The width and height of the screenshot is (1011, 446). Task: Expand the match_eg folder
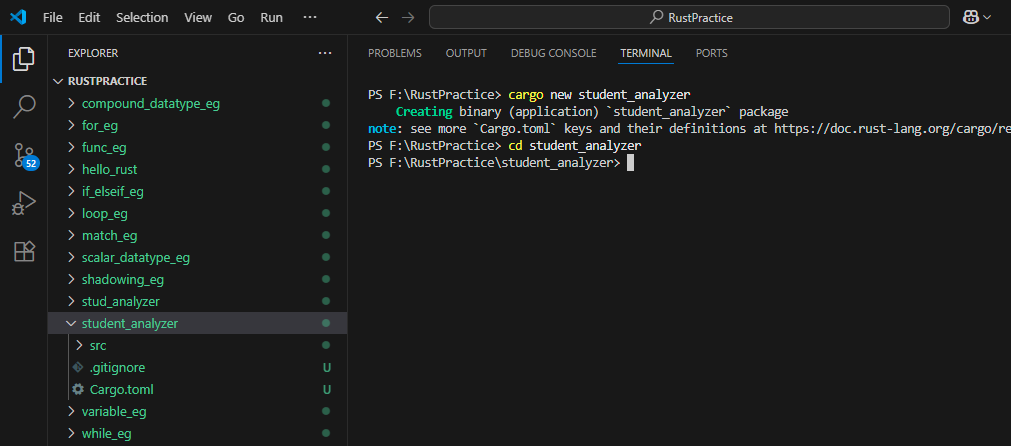(197, 235)
